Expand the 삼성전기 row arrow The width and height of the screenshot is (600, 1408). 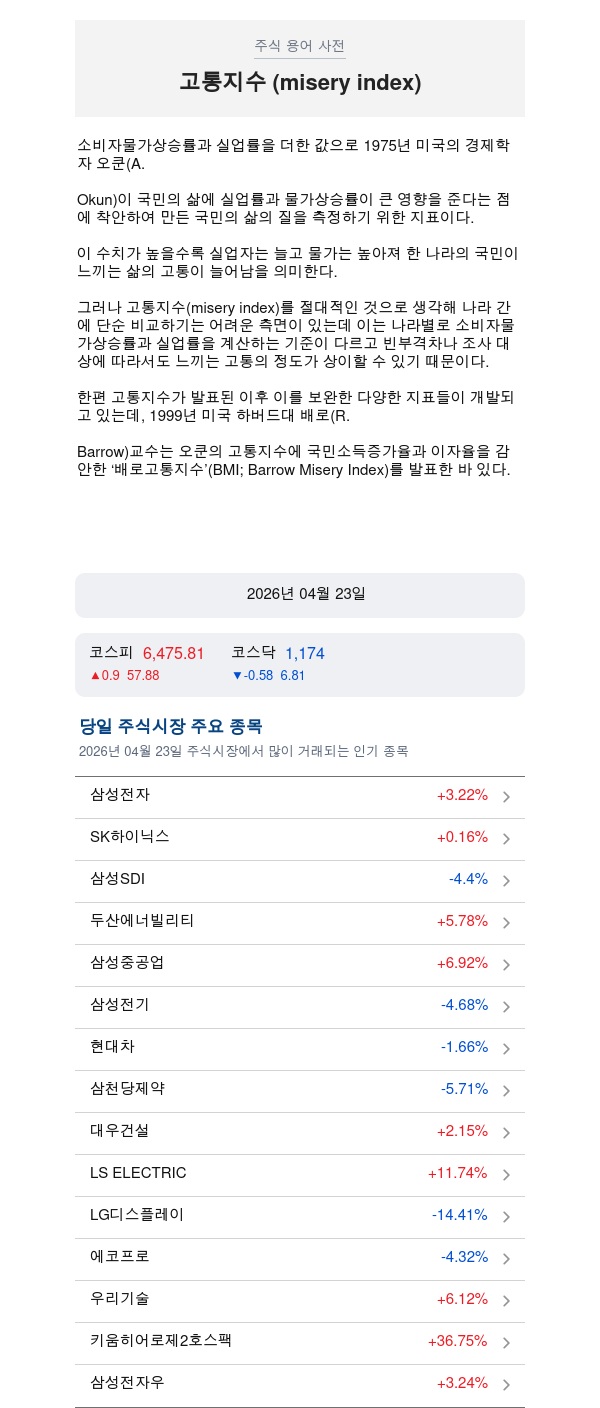[506, 1007]
